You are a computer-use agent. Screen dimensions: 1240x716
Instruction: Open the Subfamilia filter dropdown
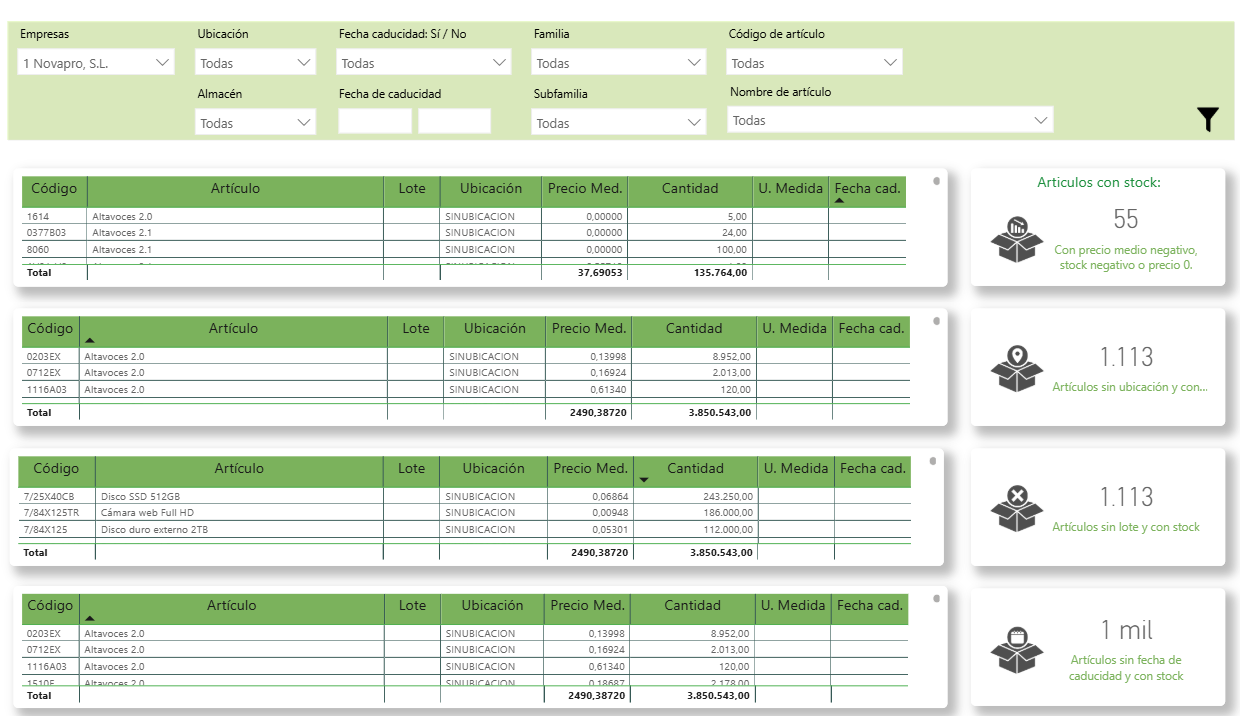click(x=618, y=123)
